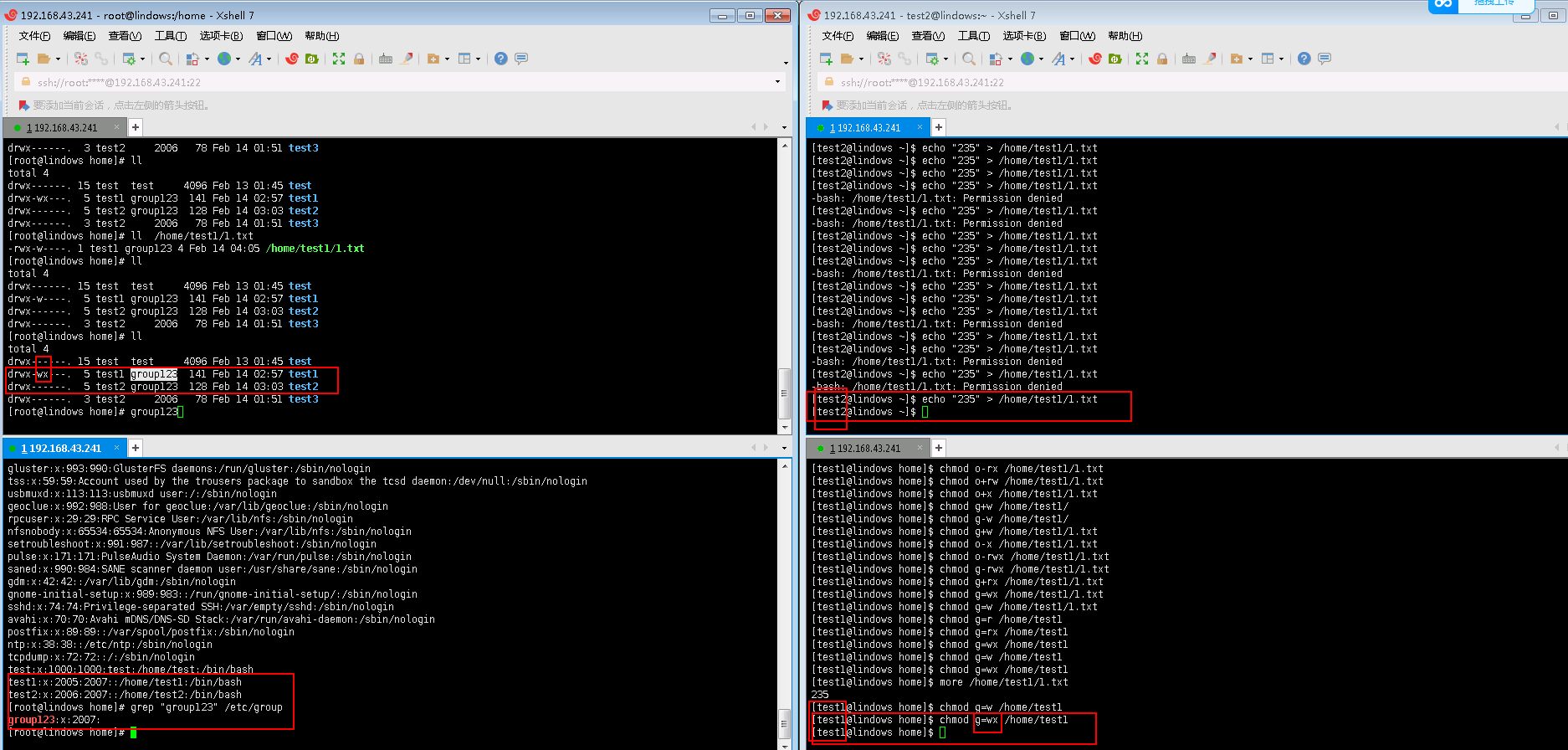The width and height of the screenshot is (1568, 750).
Task: Open 查看(V) menu in left root window
Action: 125,36
